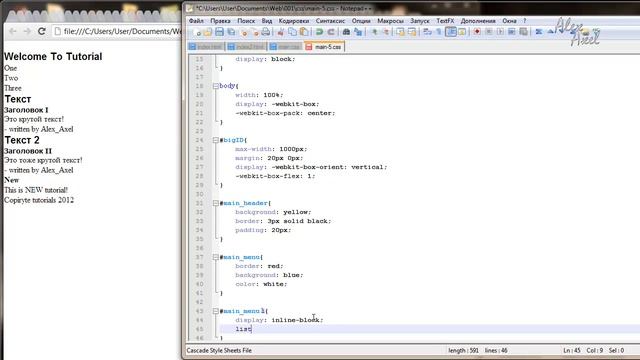Reload the page in the browser

[41, 31]
